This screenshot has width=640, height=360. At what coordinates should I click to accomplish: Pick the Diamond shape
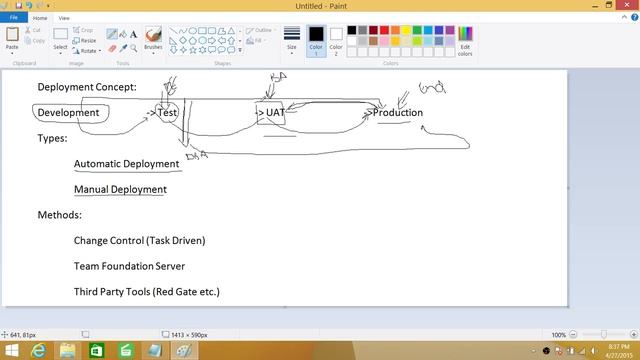(x=183, y=40)
